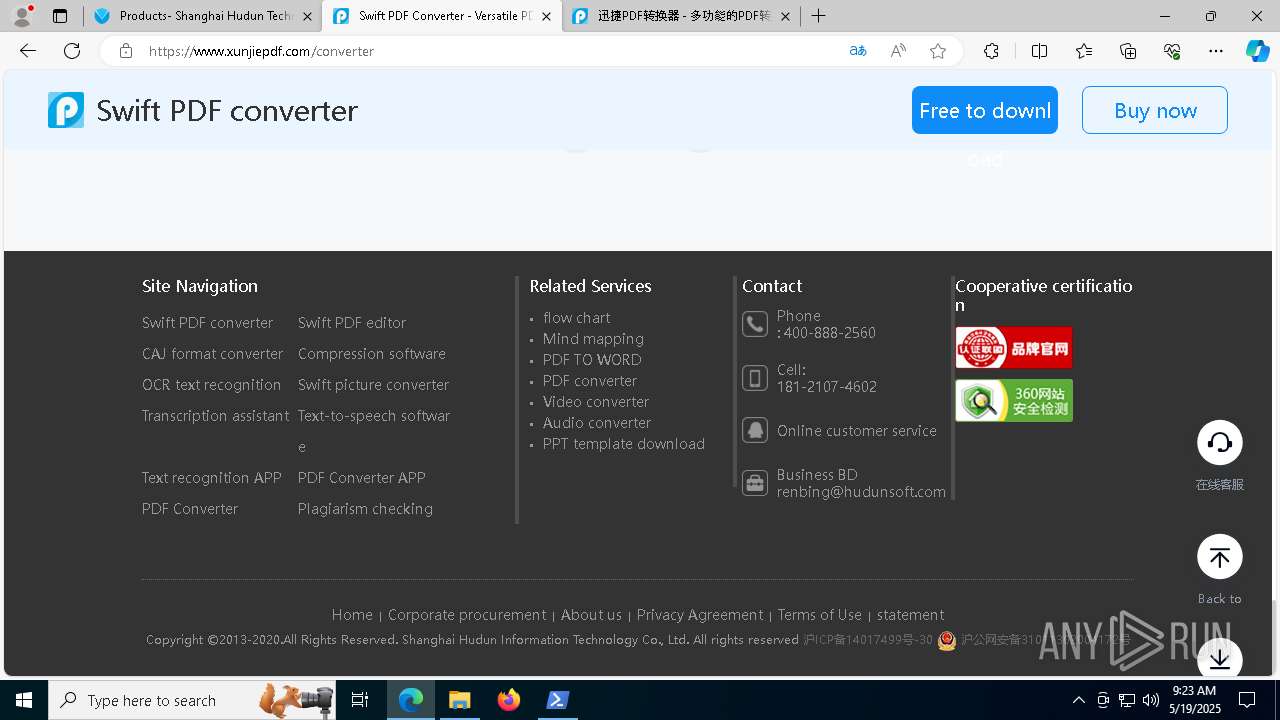This screenshot has height=720, width=1280.
Task: Open flow chart related service
Action: [x=576, y=318]
